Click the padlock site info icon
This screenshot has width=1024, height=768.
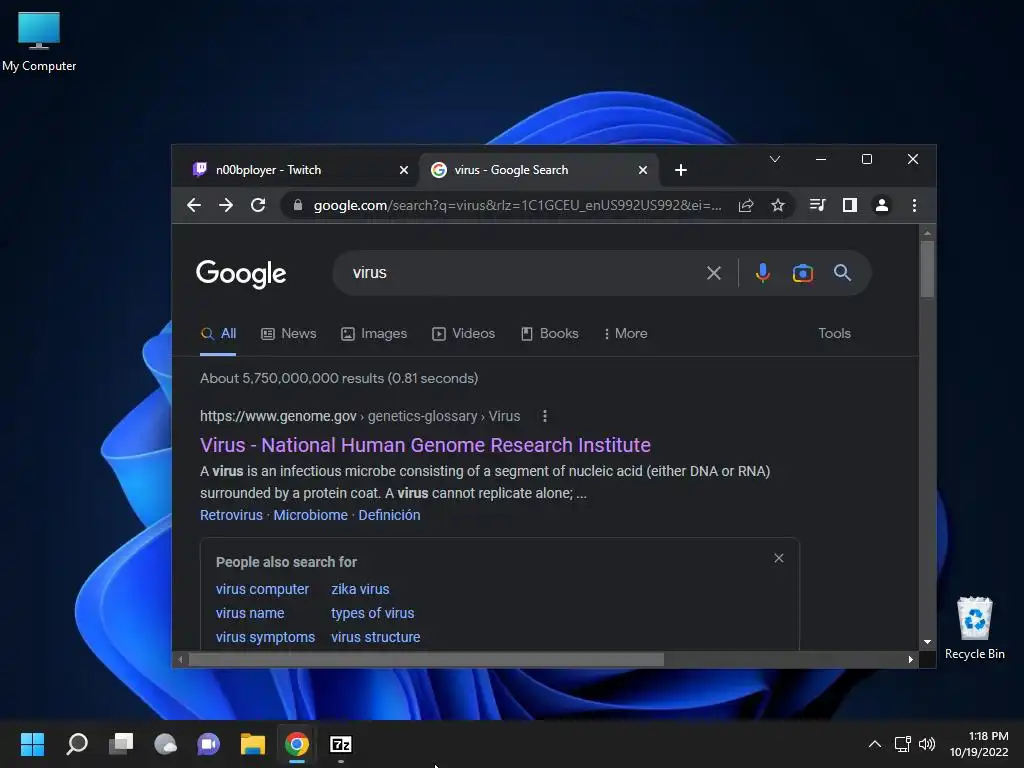click(x=298, y=205)
